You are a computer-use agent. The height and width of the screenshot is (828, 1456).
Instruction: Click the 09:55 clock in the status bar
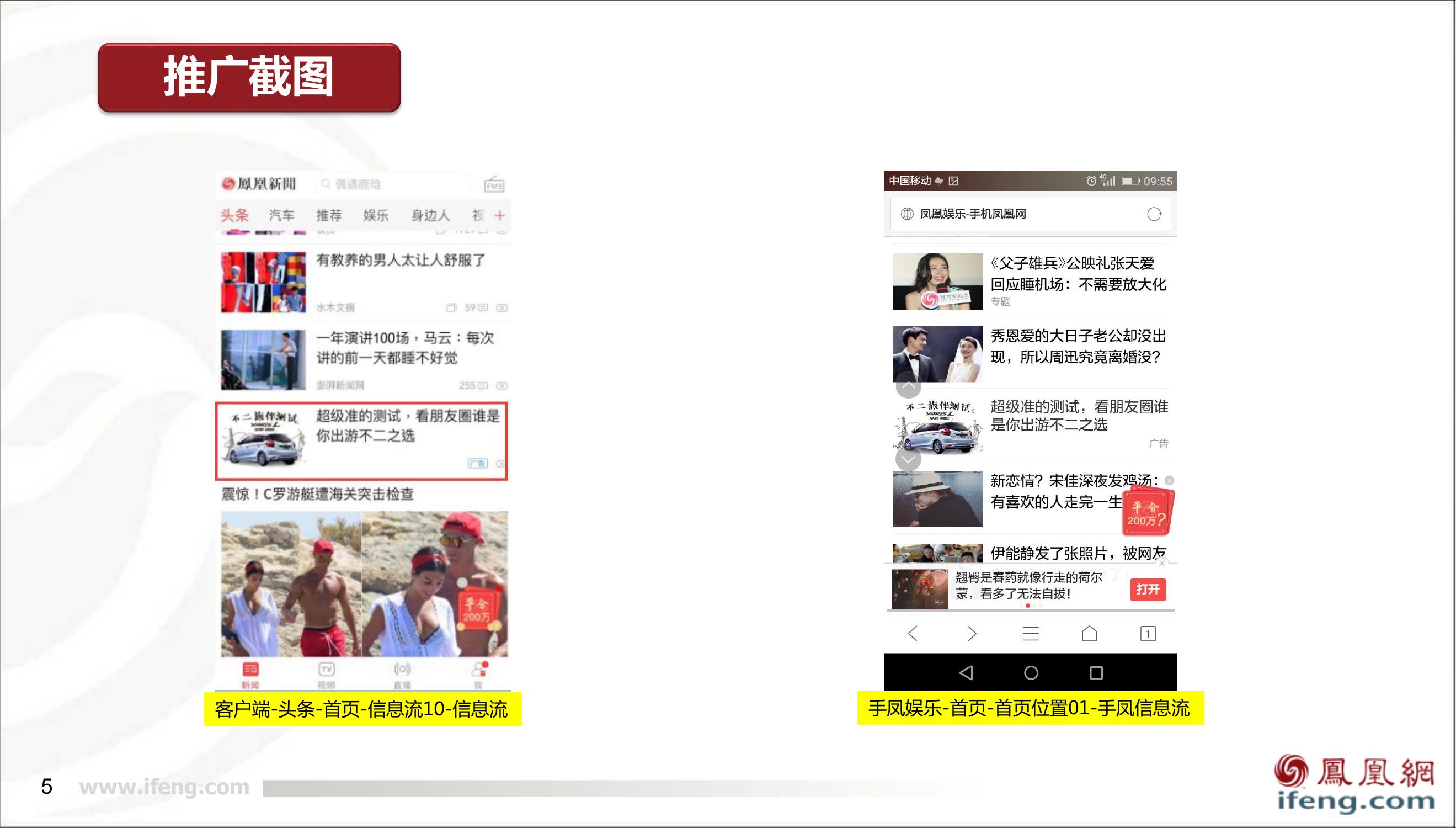pos(1158,182)
